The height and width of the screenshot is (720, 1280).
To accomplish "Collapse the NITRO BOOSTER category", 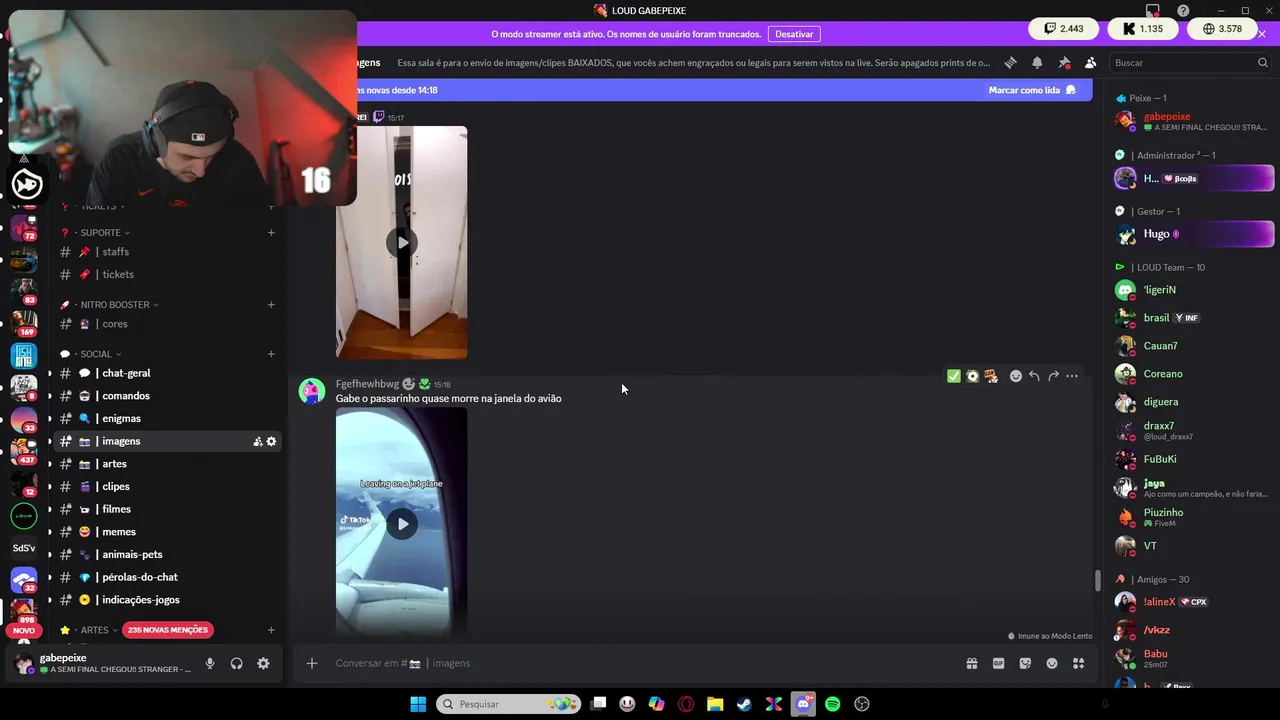I will point(115,305).
